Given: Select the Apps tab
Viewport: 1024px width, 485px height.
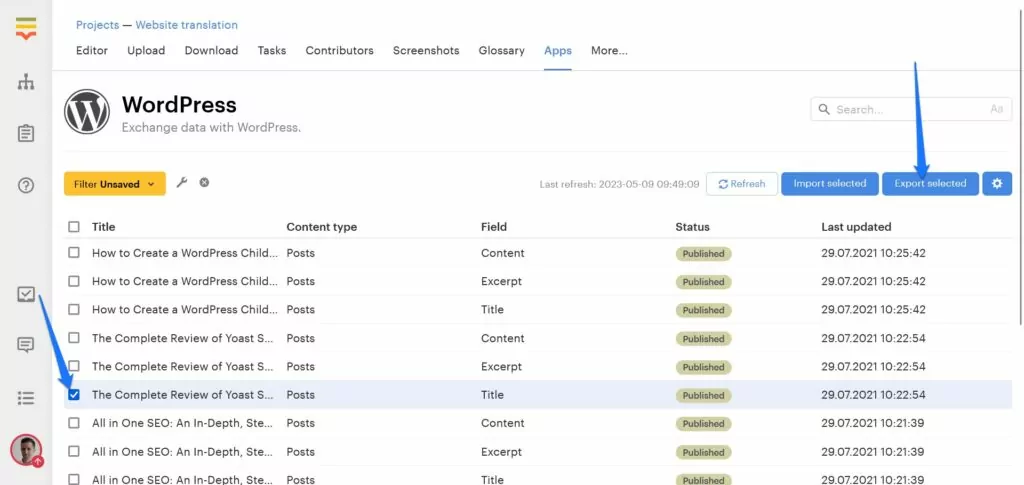Looking at the screenshot, I should (x=558, y=50).
